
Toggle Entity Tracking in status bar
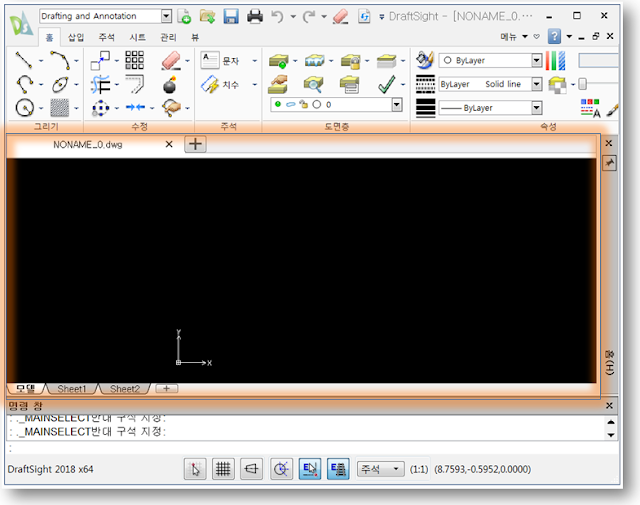[338, 469]
